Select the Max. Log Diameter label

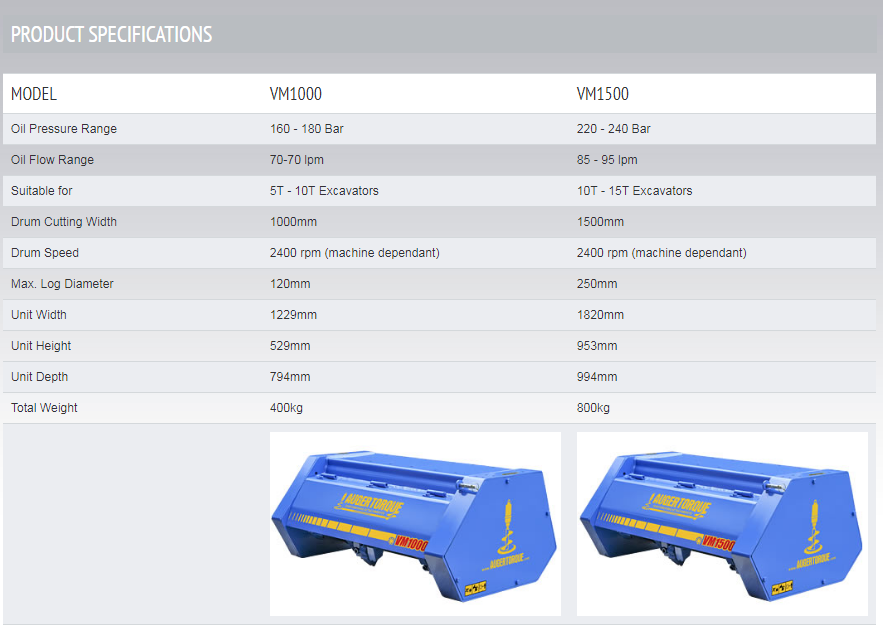point(62,284)
